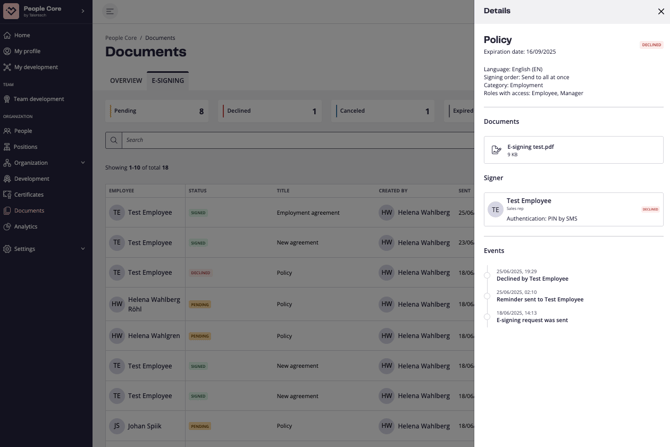Expand the Organization sidebar menu
The height and width of the screenshot is (447, 670).
click(45, 163)
